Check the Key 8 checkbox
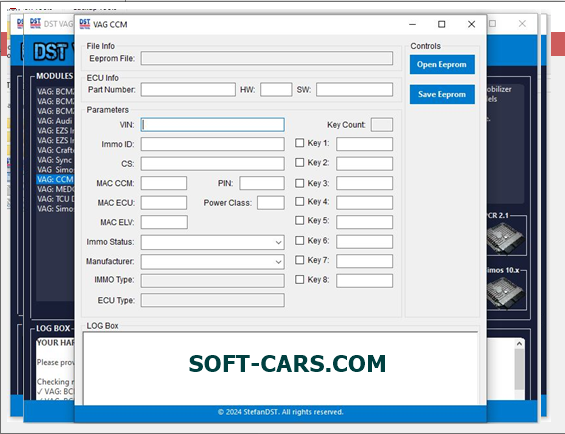This screenshot has height=434, width=565. click(299, 279)
